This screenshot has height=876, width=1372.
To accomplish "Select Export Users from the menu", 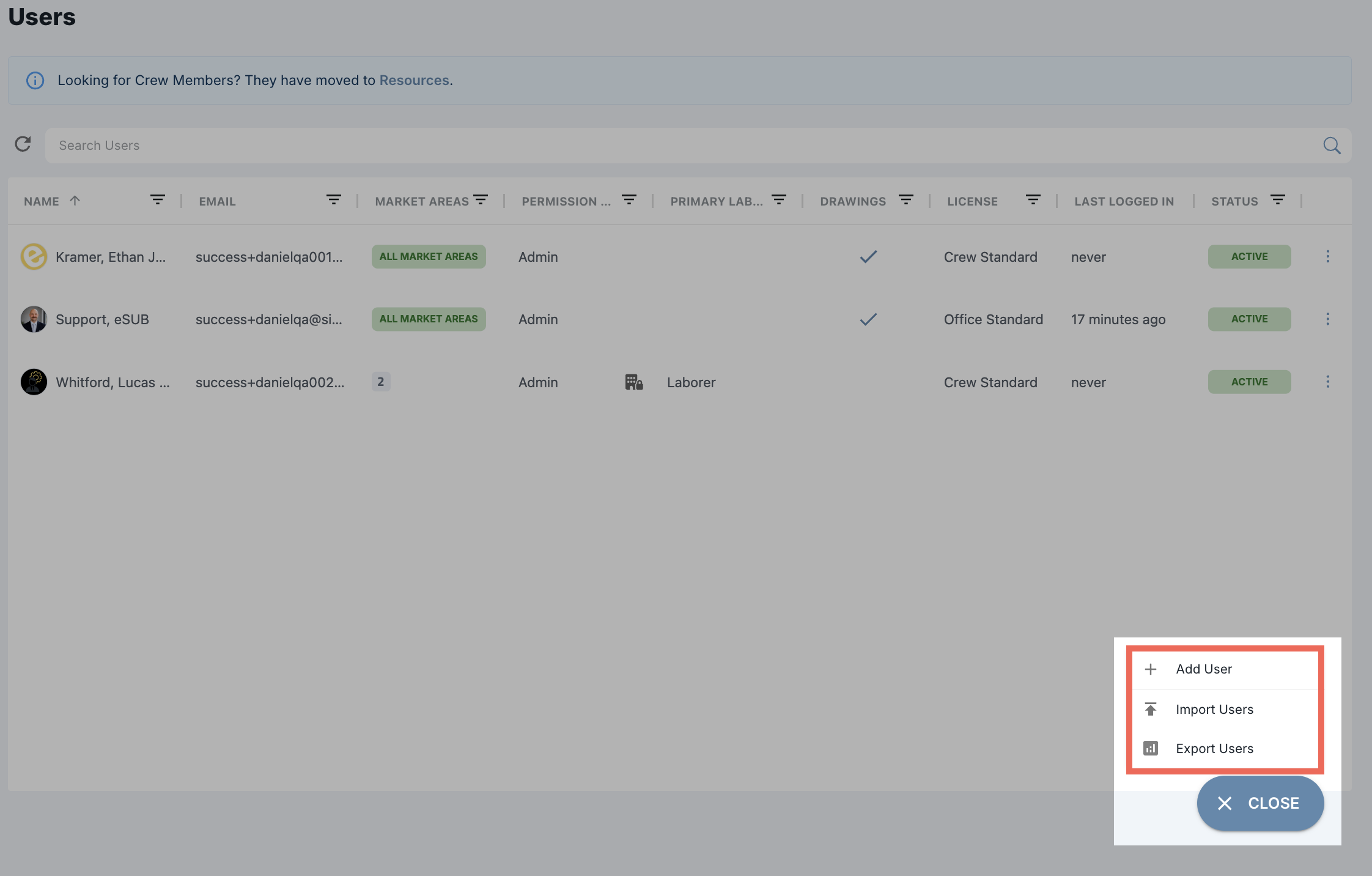I will point(1225,748).
